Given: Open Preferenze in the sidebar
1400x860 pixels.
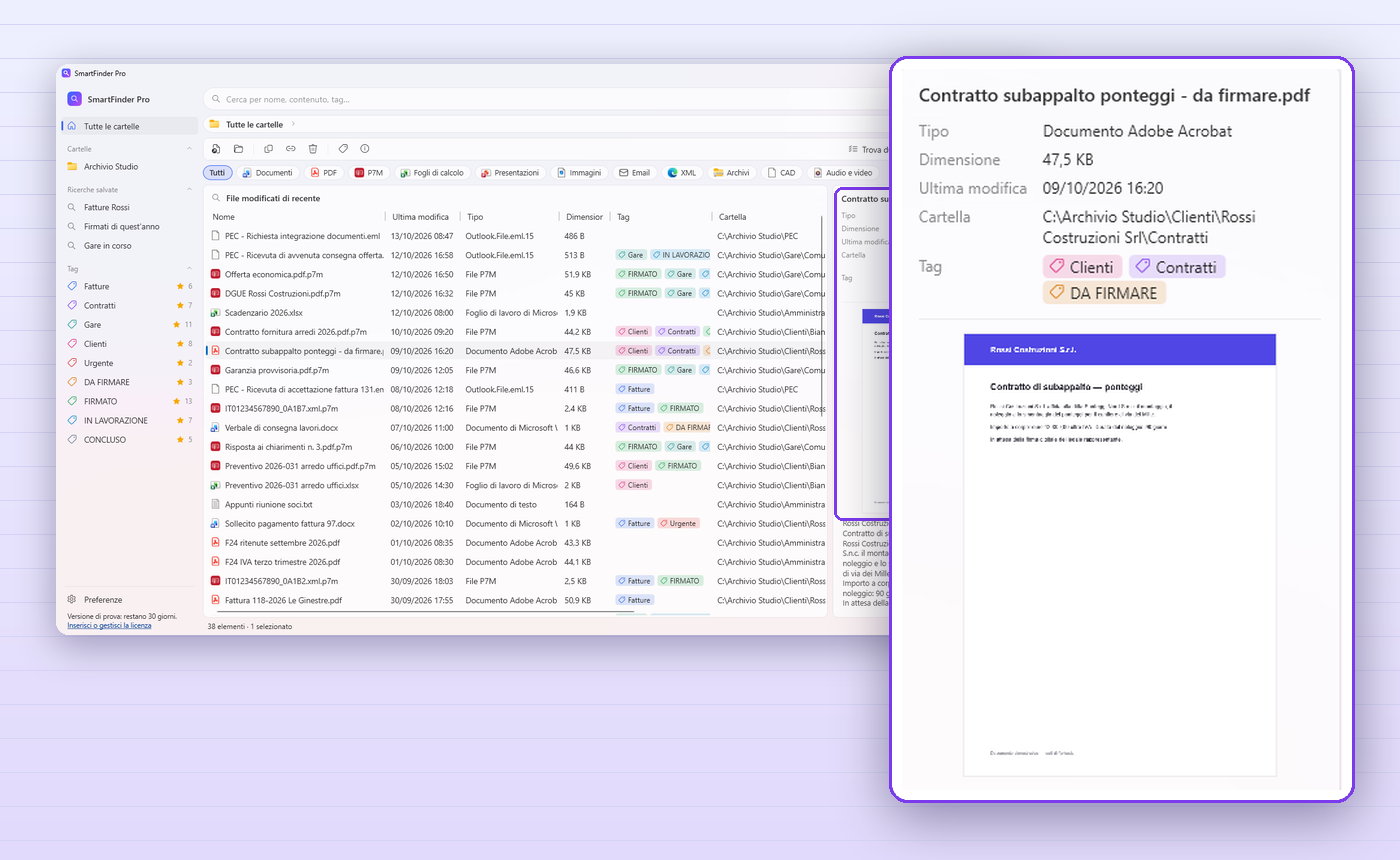Looking at the screenshot, I should click(x=130, y=599).
